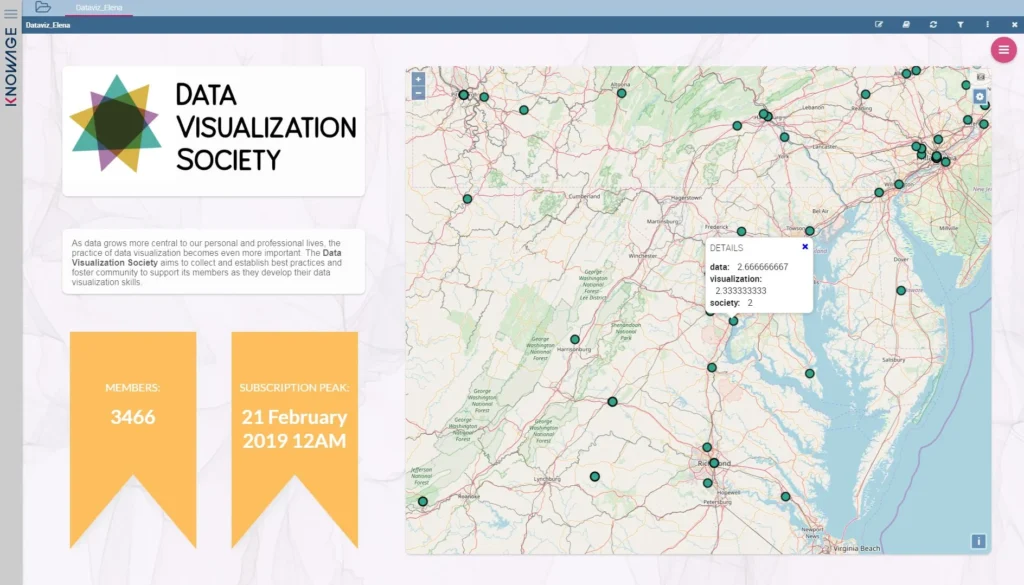Zoom in on the map
Screen dimensions: 1024x585
[418, 79]
